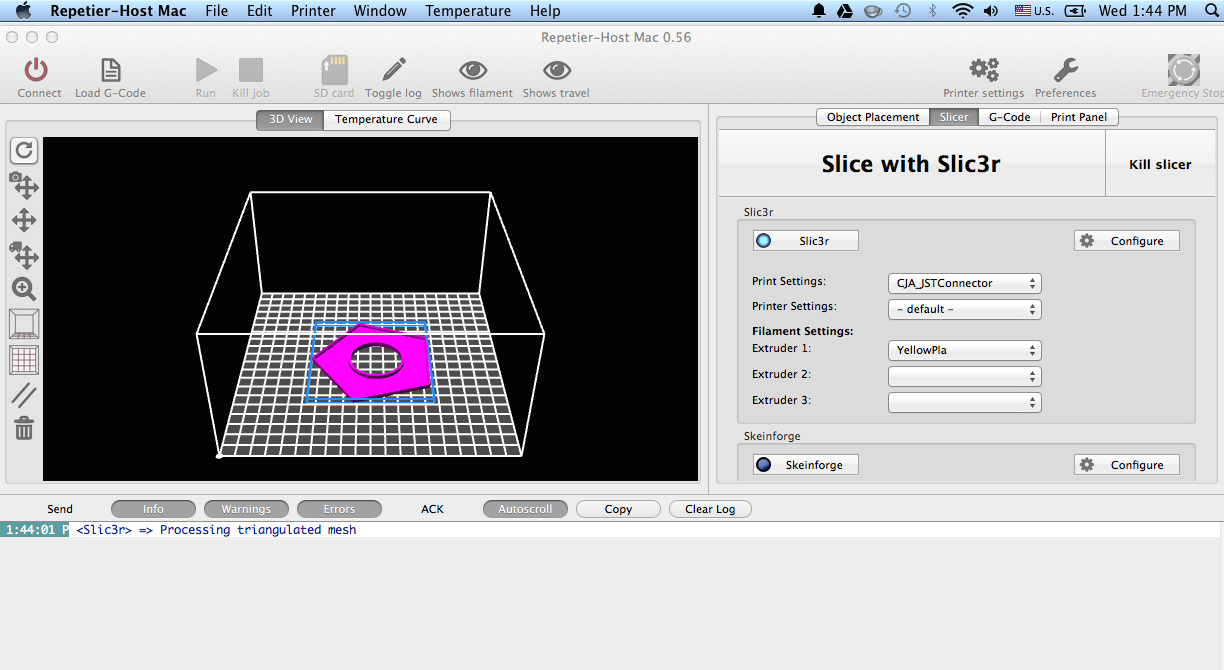Open the SD card manager
The image size is (1224, 670).
coord(334,70)
